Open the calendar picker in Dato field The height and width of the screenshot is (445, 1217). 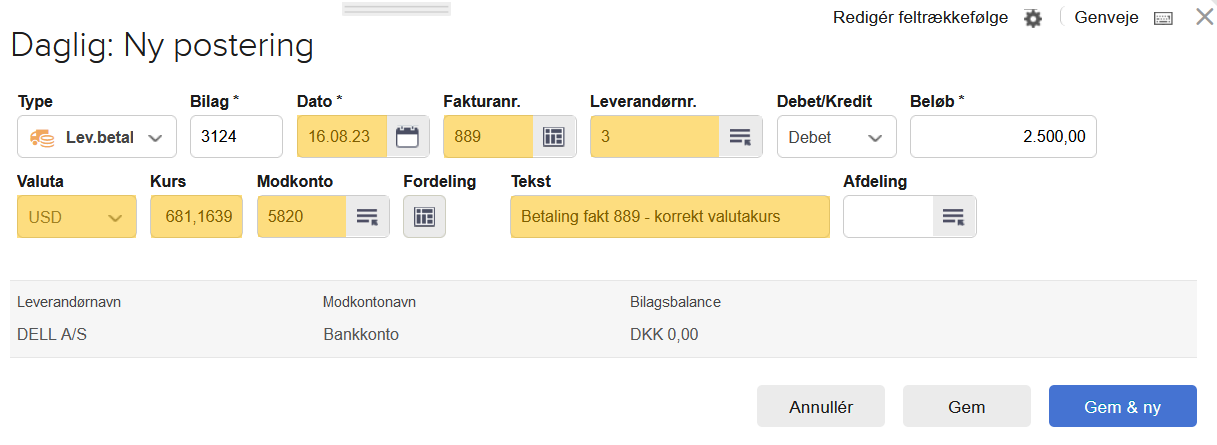point(407,137)
